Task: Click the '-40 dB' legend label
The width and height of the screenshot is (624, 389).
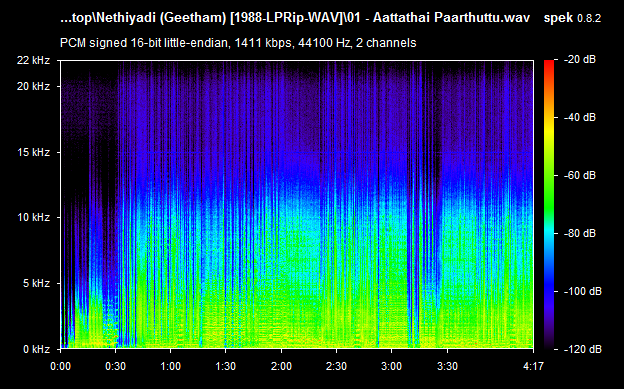Action: pos(580,117)
